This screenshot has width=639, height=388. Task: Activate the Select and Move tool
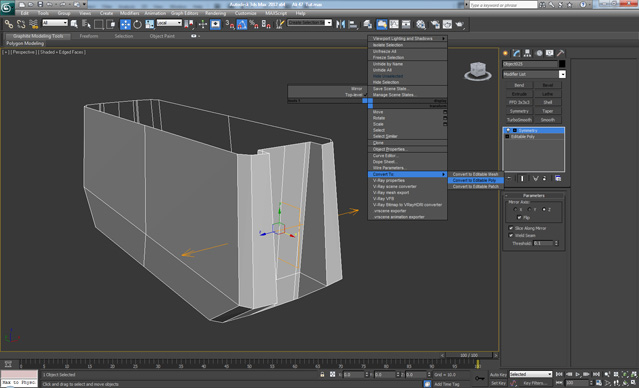click(125, 24)
